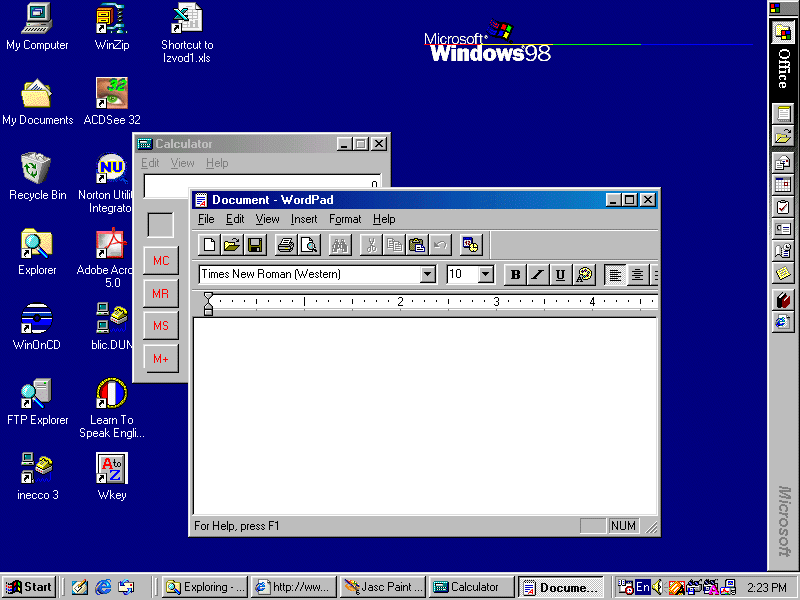Select the FTP Explorer desktop icon
800x600 pixels.
tap(37, 402)
